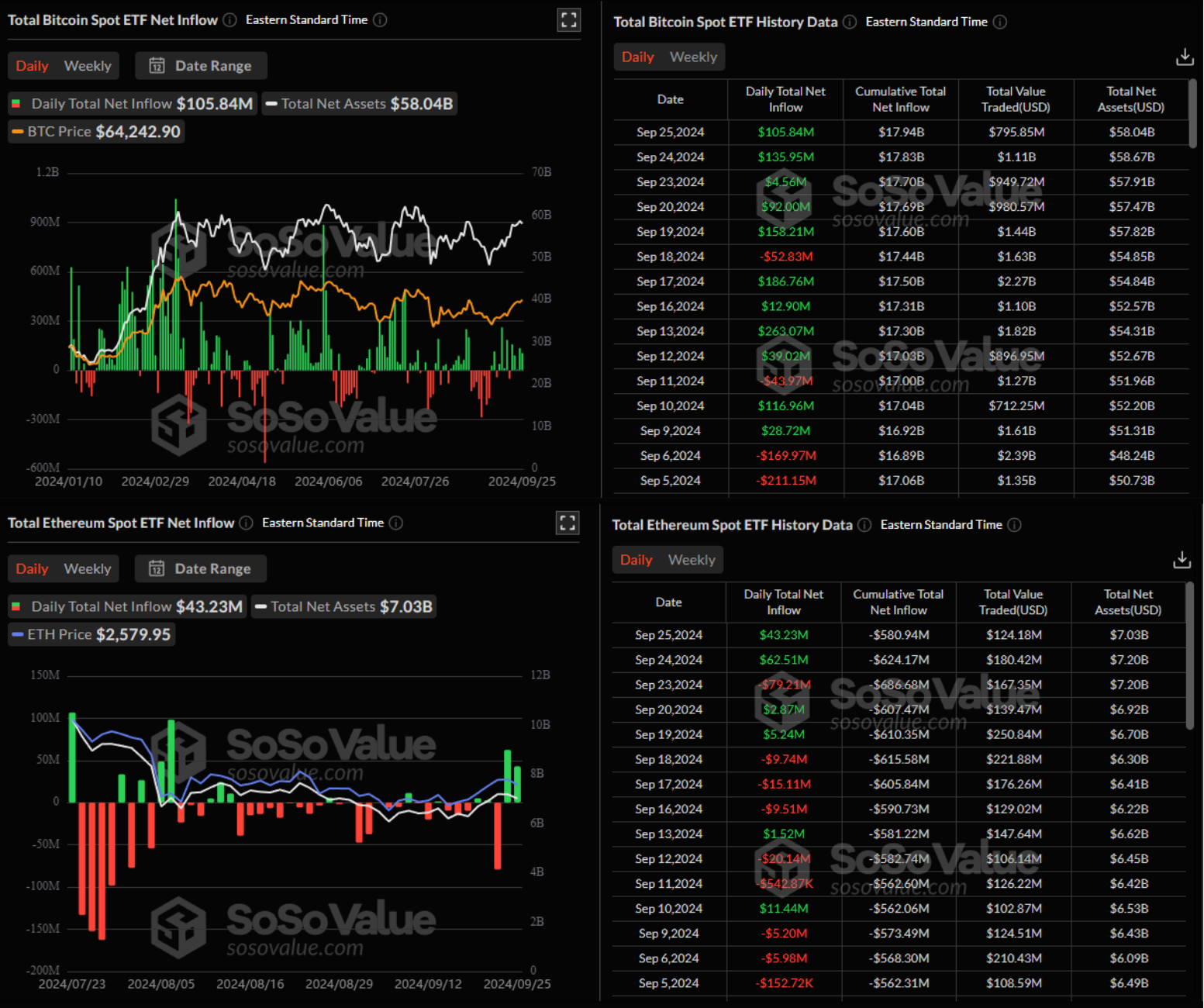Select the Weekly tab on Bitcoin Net Inflow chart

(x=87, y=66)
